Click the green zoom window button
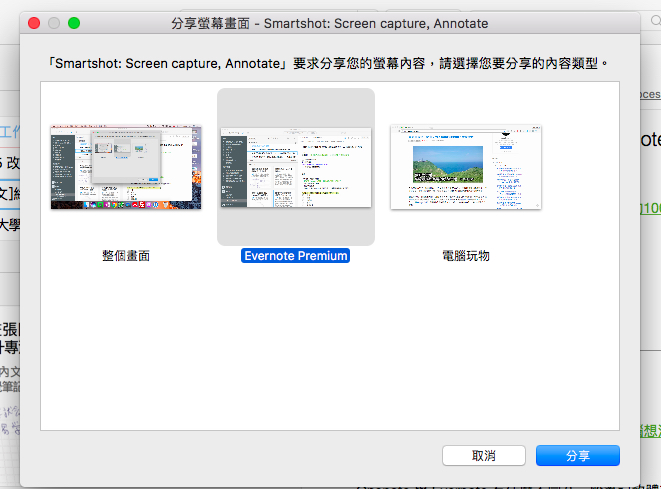The image size is (661, 489). [74, 22]
